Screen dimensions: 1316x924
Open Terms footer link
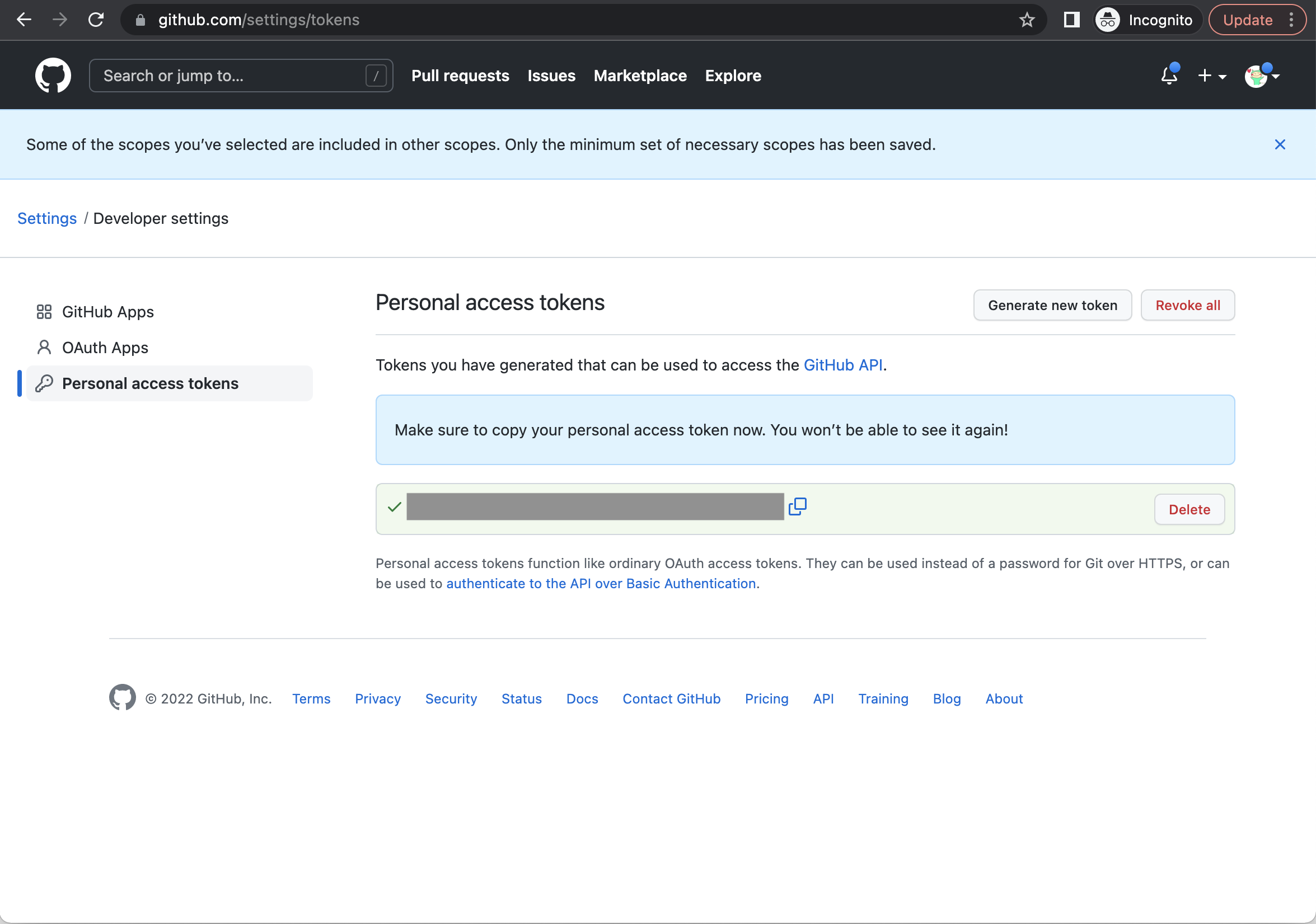coord(311,698)
